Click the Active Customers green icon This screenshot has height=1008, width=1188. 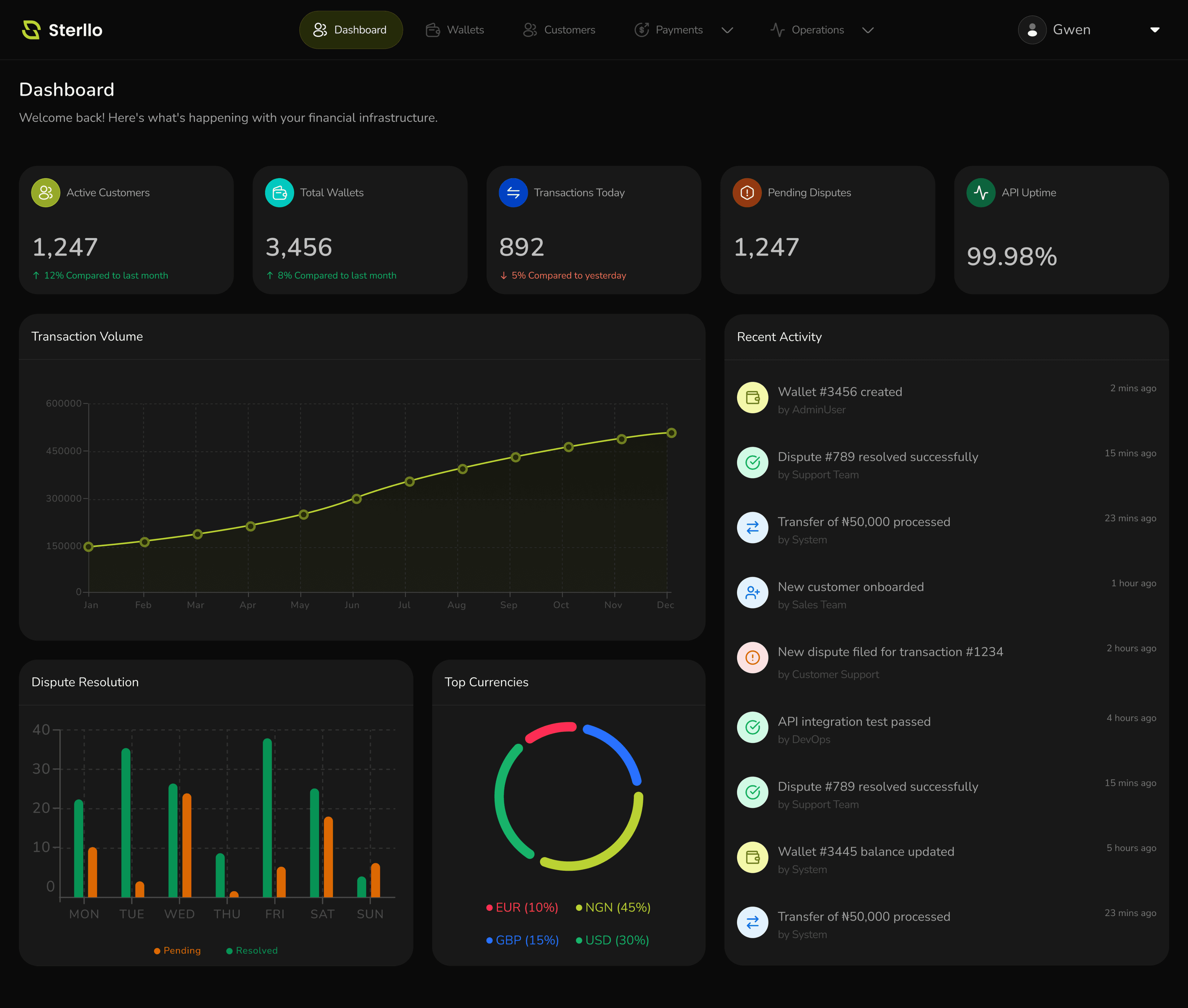coord(46,193)
